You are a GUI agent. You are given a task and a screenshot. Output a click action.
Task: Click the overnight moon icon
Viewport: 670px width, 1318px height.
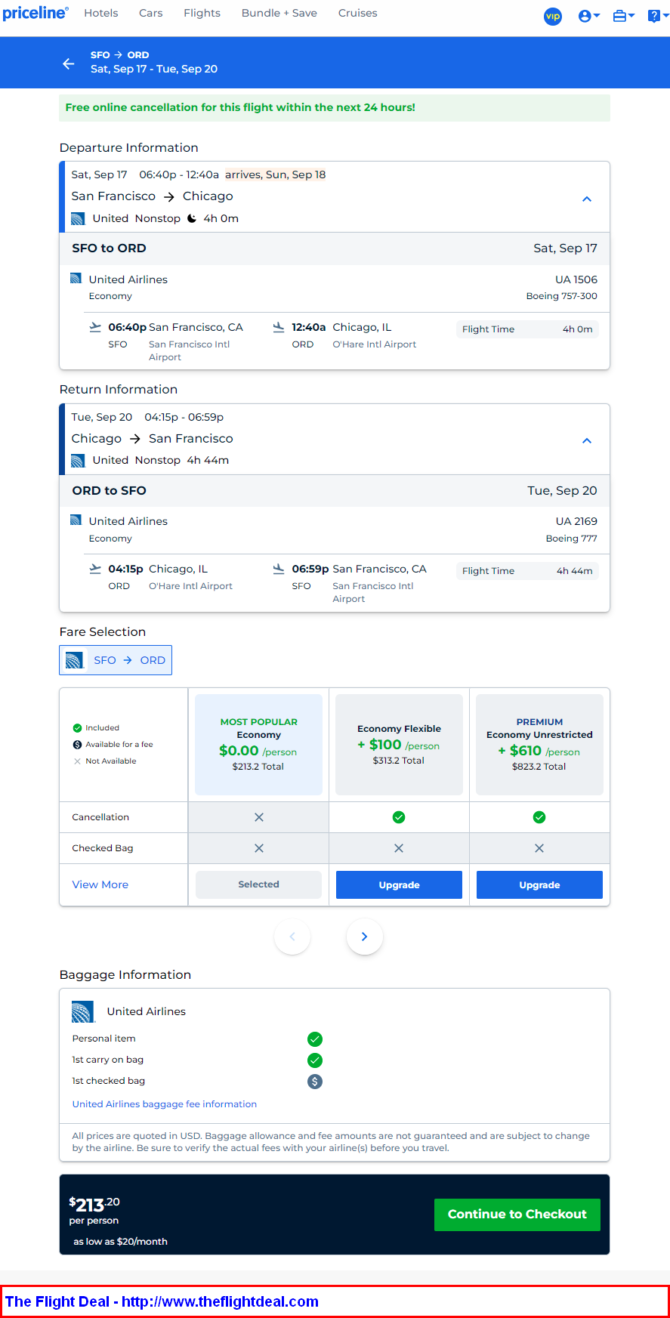pos(192,218)
